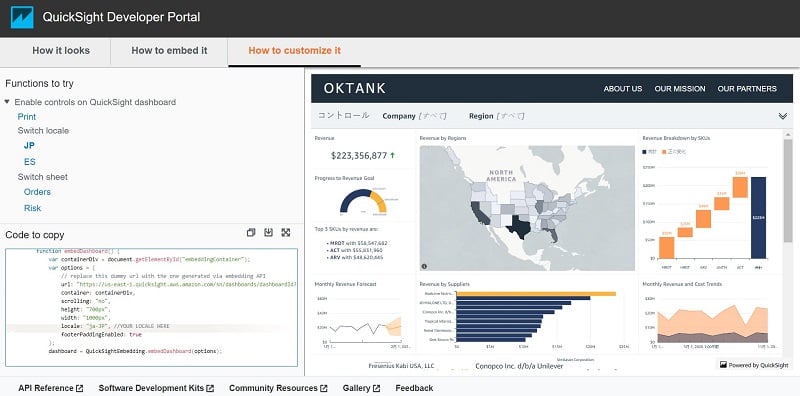Open OUR PARTNERS menu item
800x396 pixels.
point(747,88)
